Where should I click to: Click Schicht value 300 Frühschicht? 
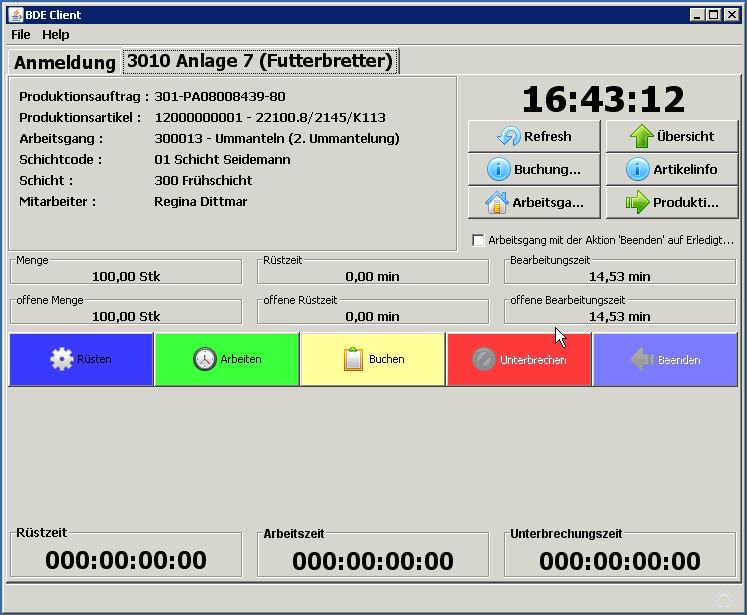[x=203, y=181]
